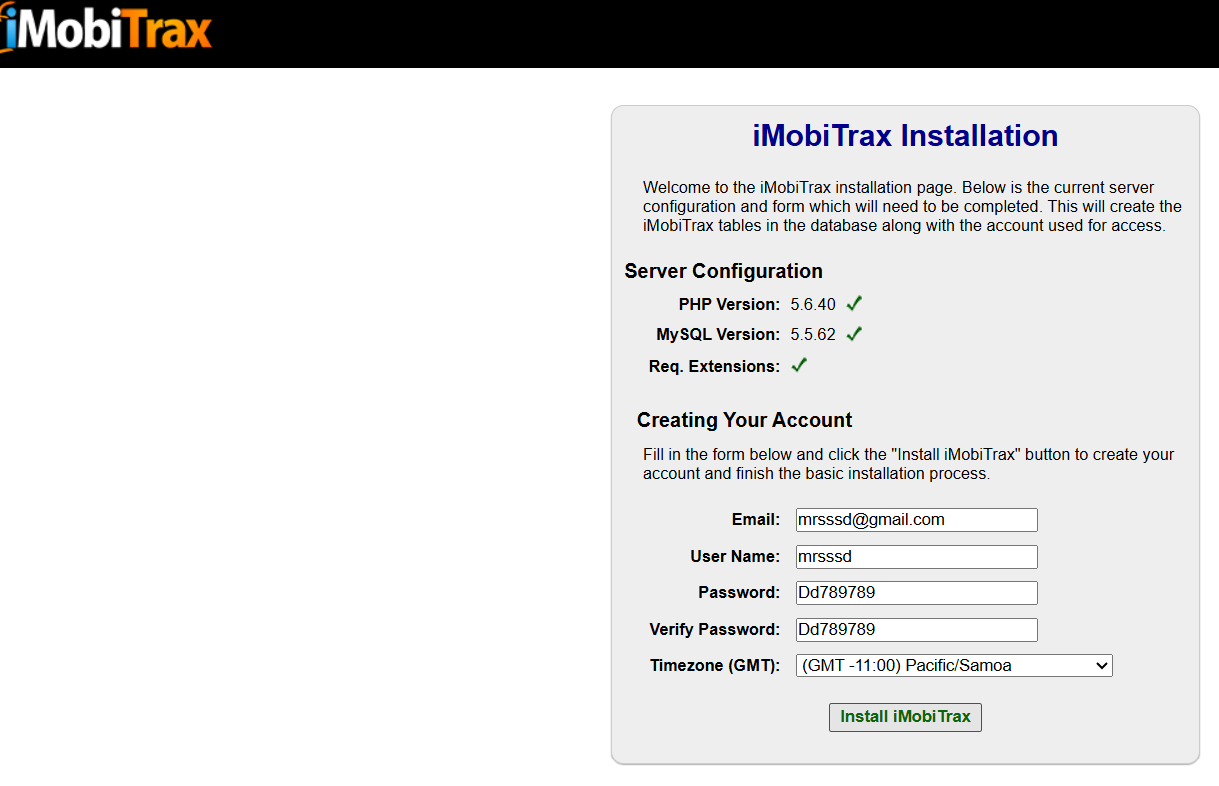Click the User Name: field label

click(x=735, y=557)
